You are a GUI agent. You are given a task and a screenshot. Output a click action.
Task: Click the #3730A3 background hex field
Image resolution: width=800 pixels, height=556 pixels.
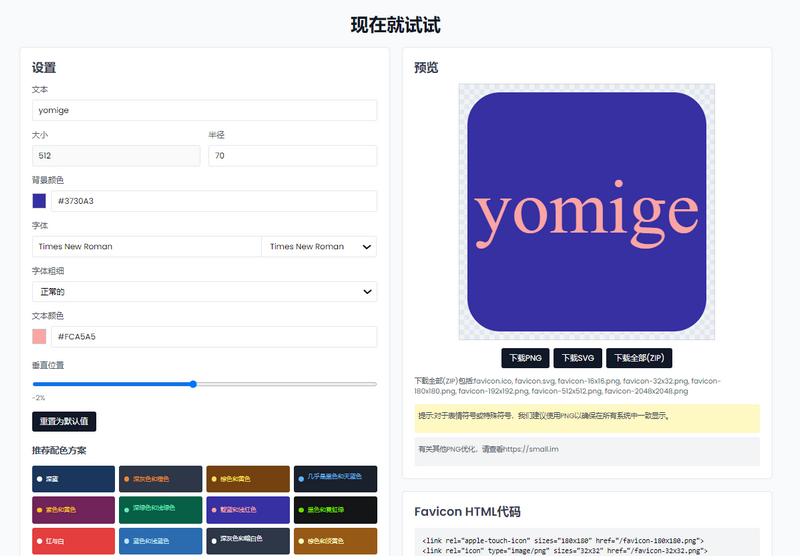coord(213,201)
